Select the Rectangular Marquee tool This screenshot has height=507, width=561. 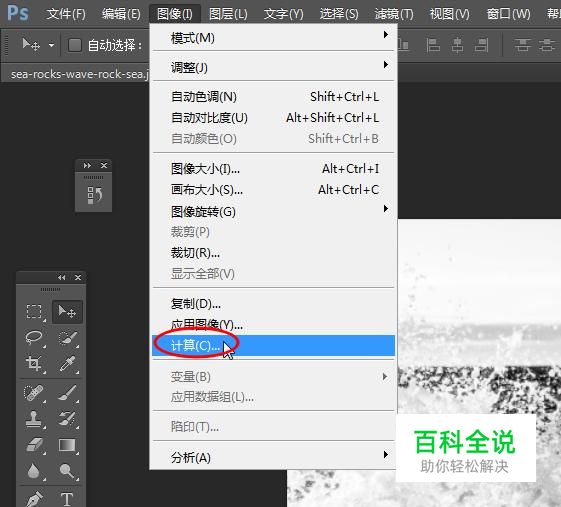(34, 312)
